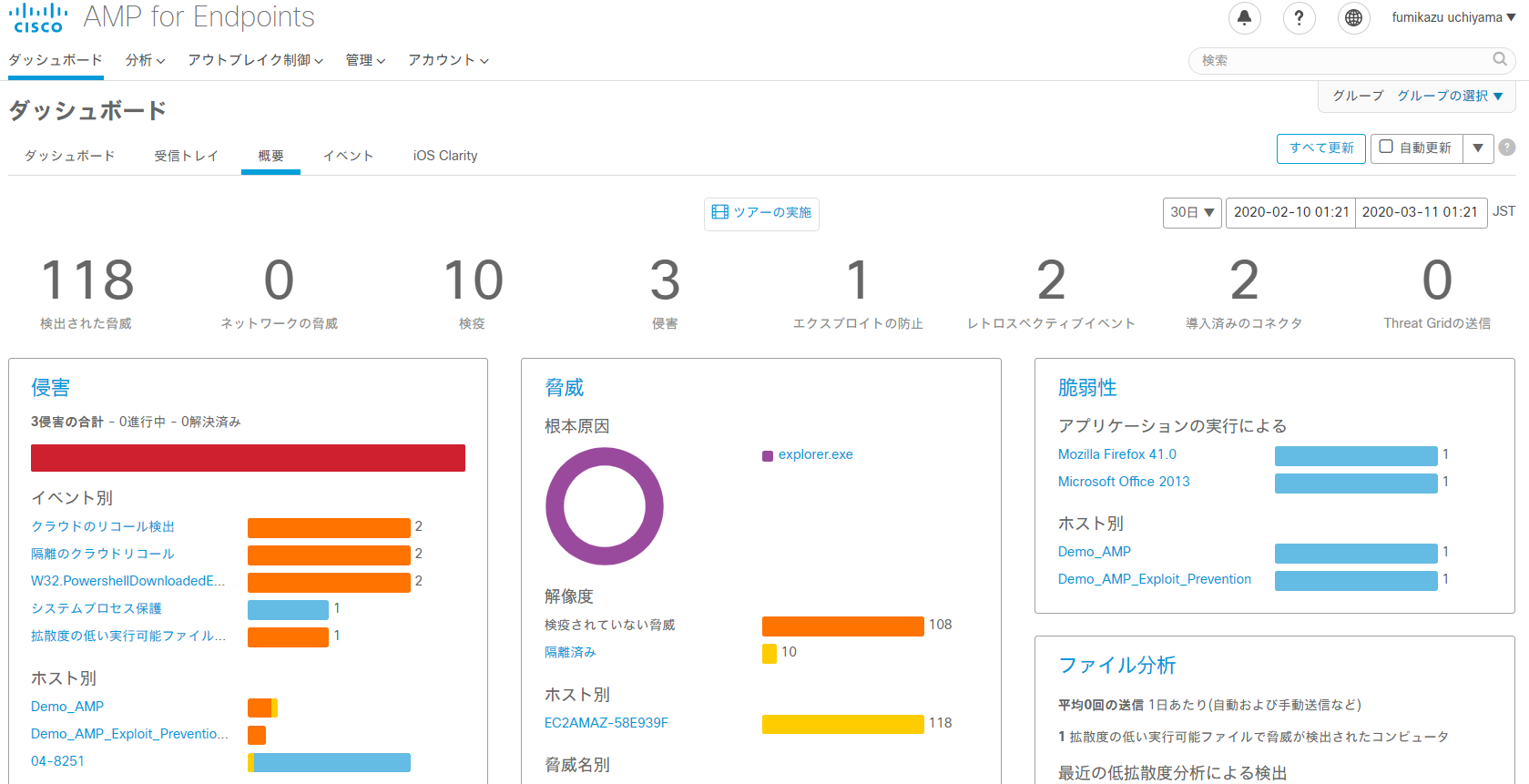Select the ダッシュボード top navigation item
This screenshot has height=784, width=1529.
pos(56,60)
